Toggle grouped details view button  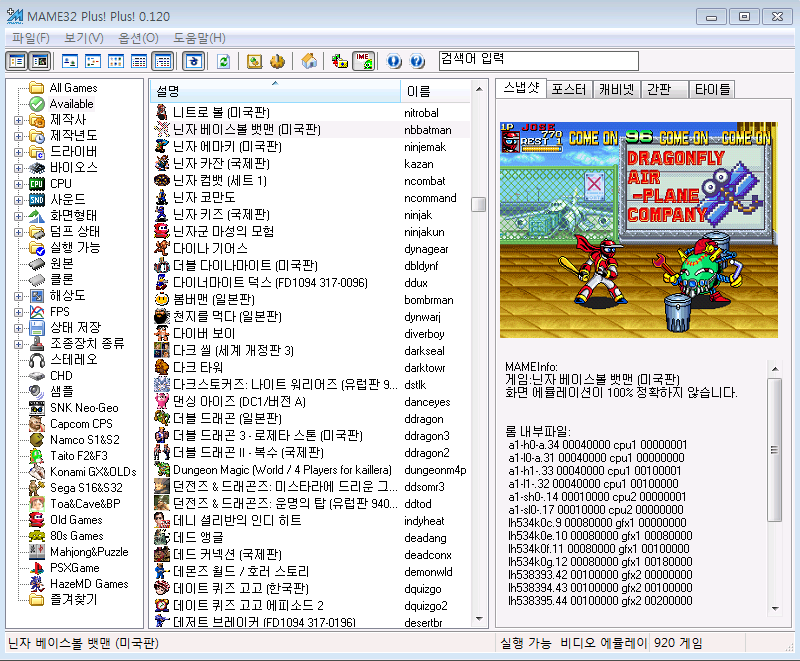point(163,62)
